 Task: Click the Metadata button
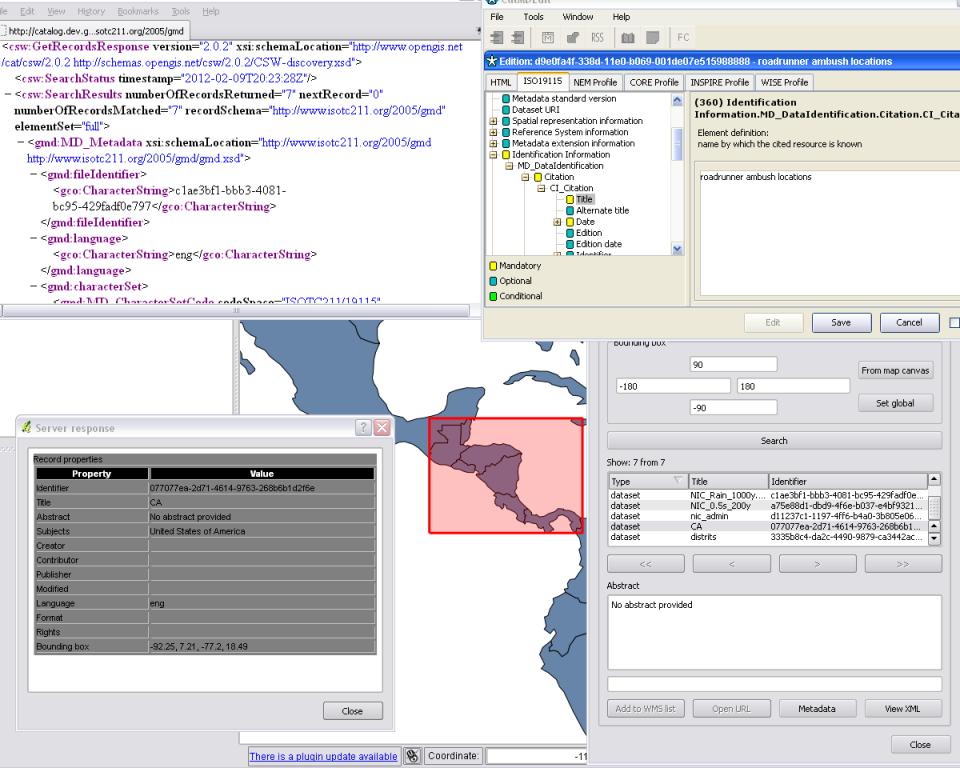coord(817,709)
